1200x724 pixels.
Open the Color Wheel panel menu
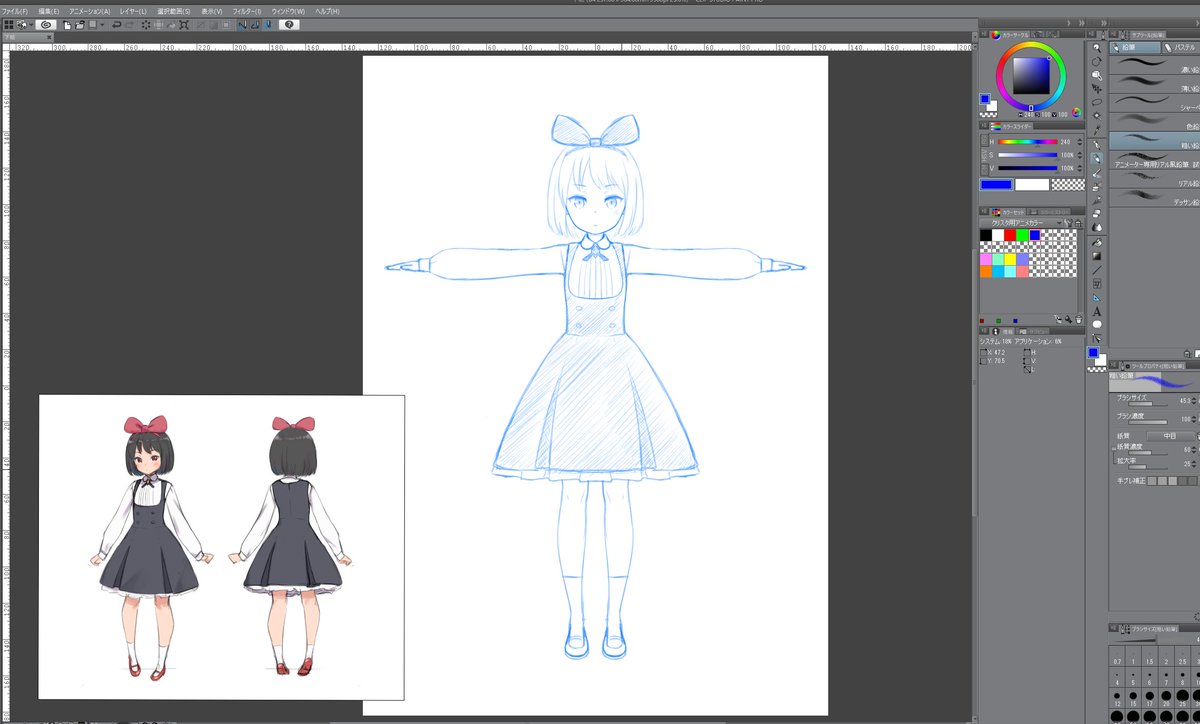983,35
